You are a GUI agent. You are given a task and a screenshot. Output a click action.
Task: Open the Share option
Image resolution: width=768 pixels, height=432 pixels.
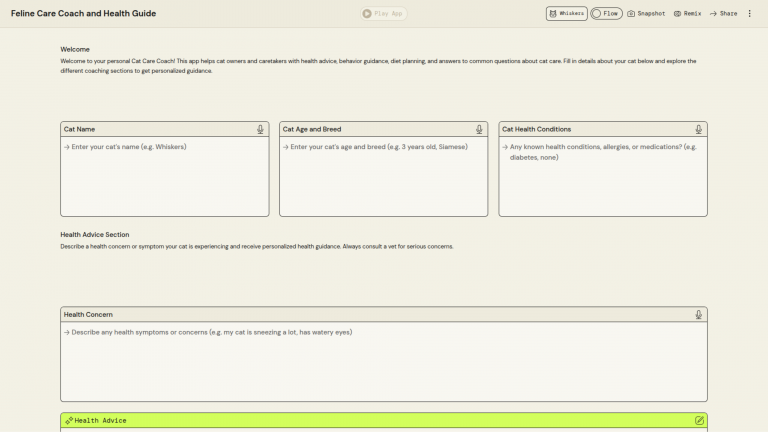tap(723, 14)
